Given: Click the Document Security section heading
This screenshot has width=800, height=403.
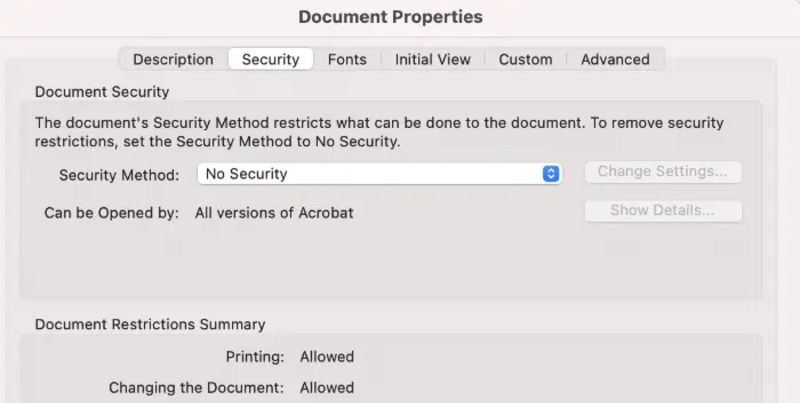Looking at the screenshot, I should (x=102, y=92).
